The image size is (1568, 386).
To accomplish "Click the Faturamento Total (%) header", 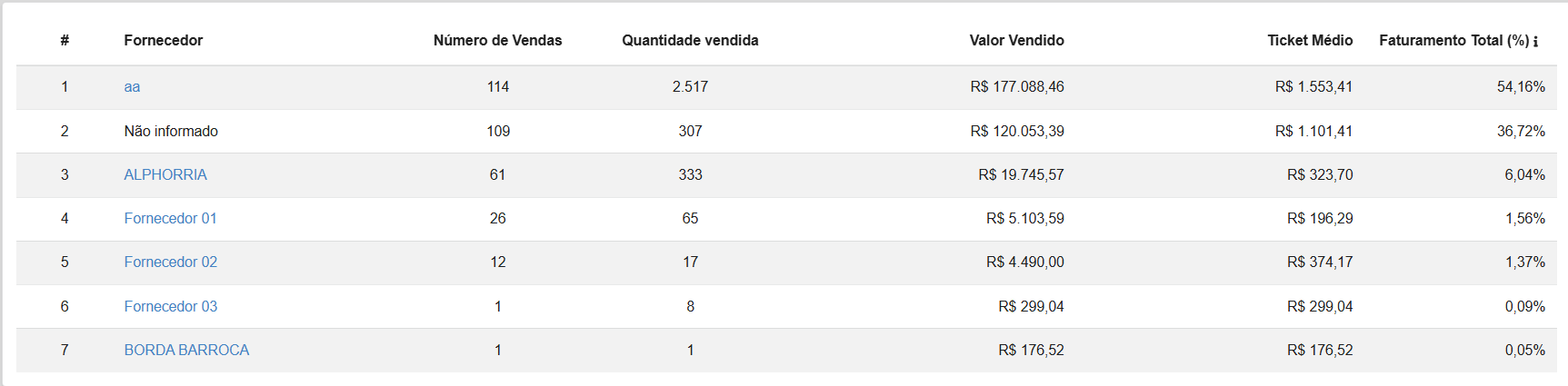I will (1453, 40).
